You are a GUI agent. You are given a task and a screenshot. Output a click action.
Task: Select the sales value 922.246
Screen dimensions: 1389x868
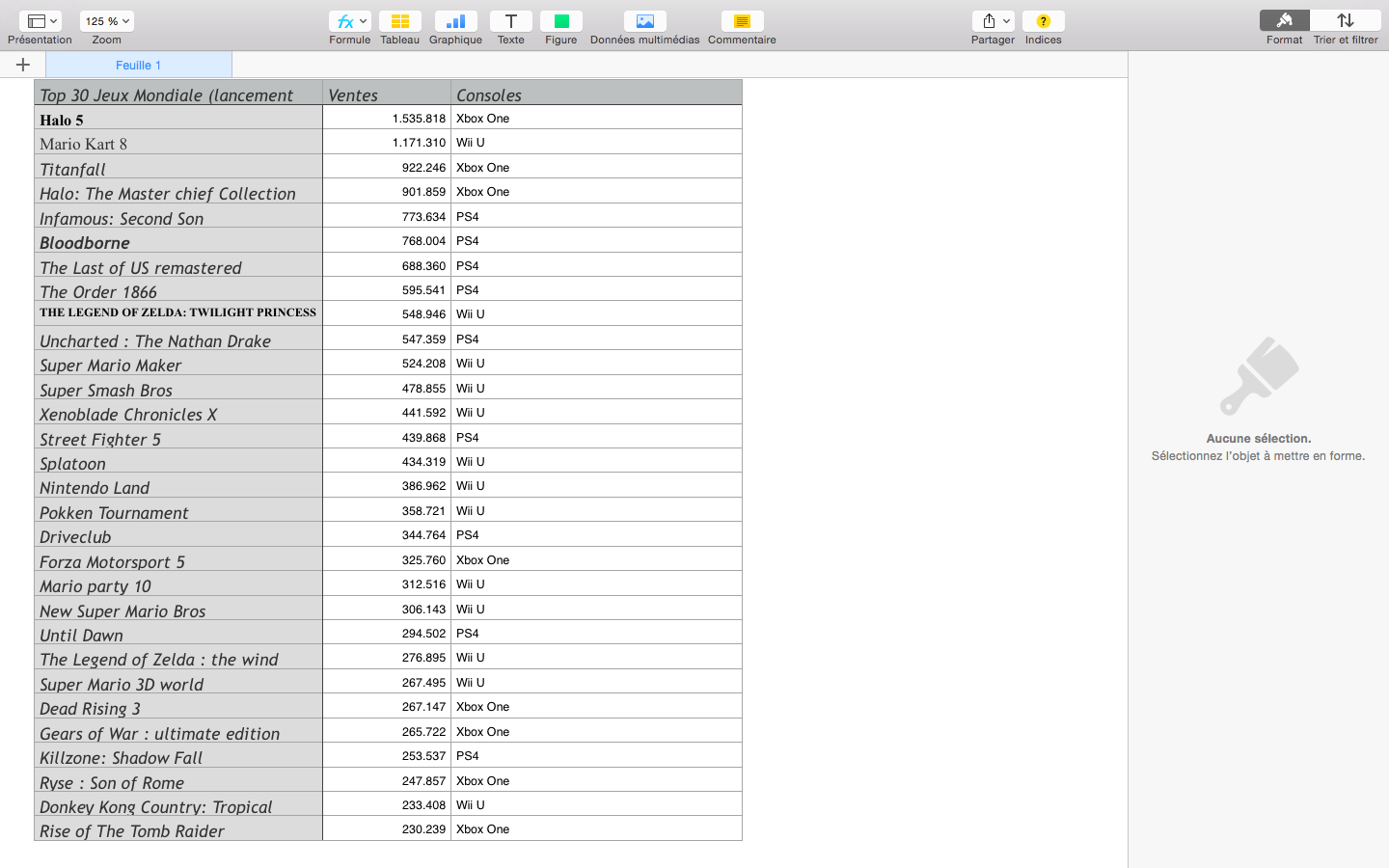coord(387,167)
